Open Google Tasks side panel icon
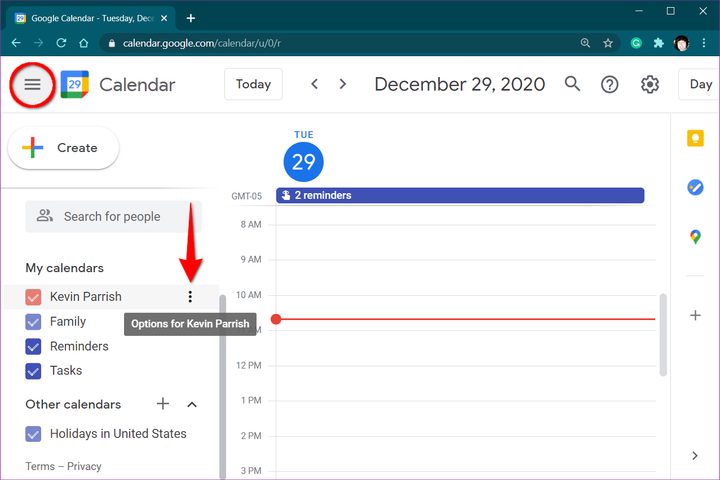This screenshot has width=720, height=480. click(695, 187)
